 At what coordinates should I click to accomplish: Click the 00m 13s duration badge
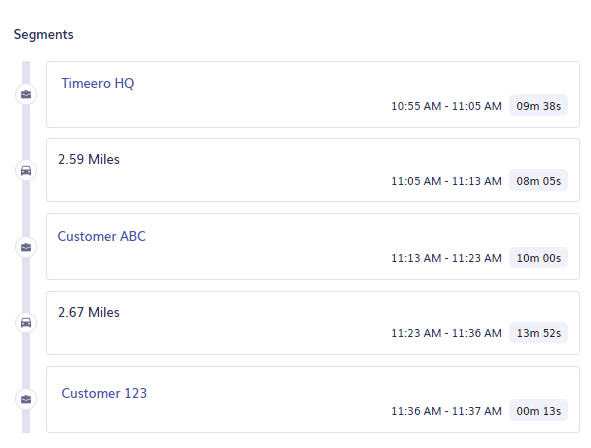tap(538, 411)
